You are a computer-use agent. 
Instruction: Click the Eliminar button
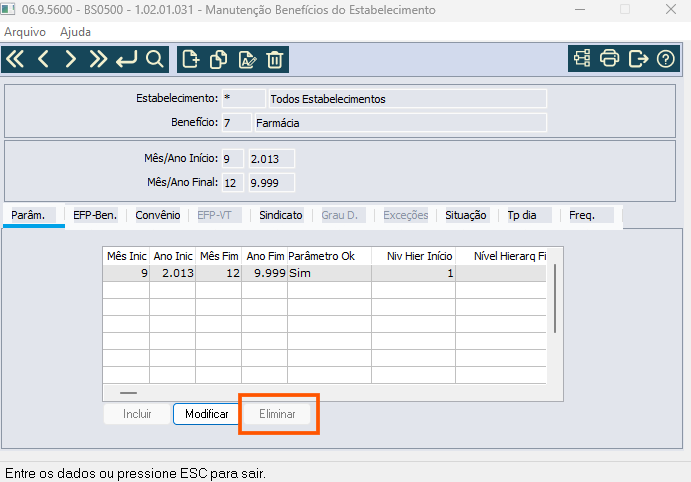click(277, 414)
